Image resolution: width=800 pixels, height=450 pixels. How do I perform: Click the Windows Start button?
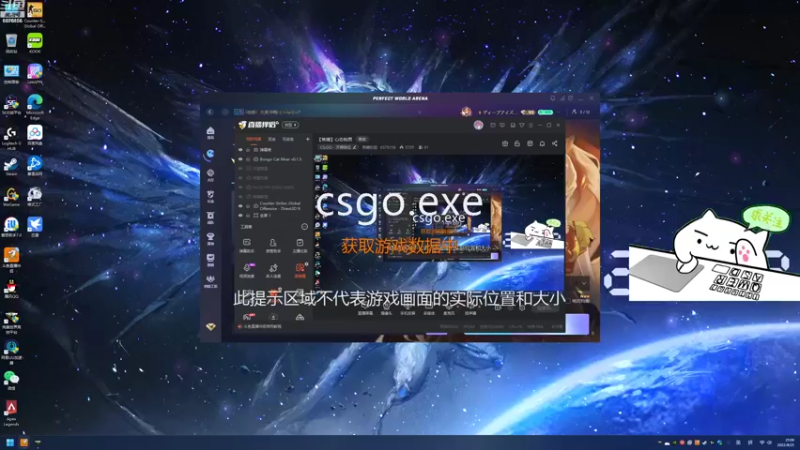(x=10, y=442)
